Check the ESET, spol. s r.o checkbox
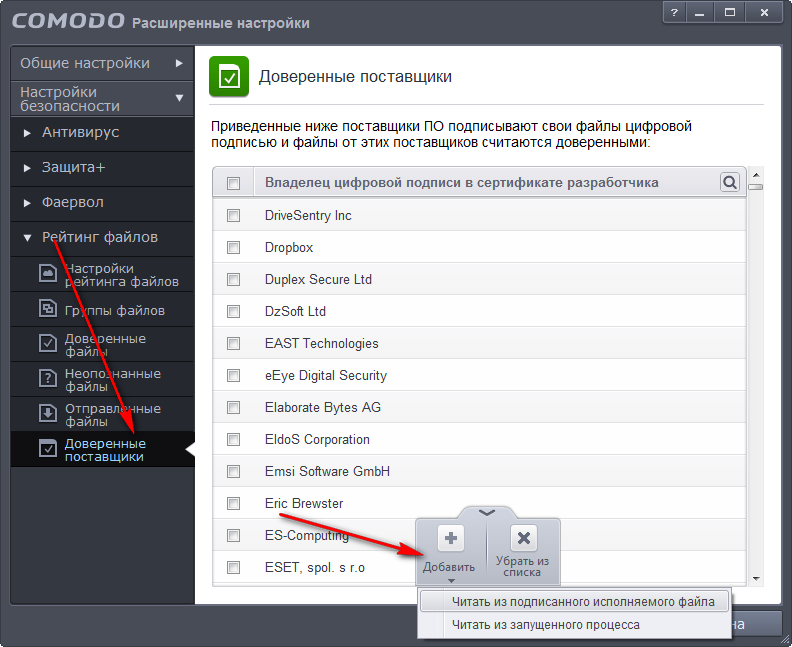The width and height of the screenshot is (792, 647). tap(233, 568)
